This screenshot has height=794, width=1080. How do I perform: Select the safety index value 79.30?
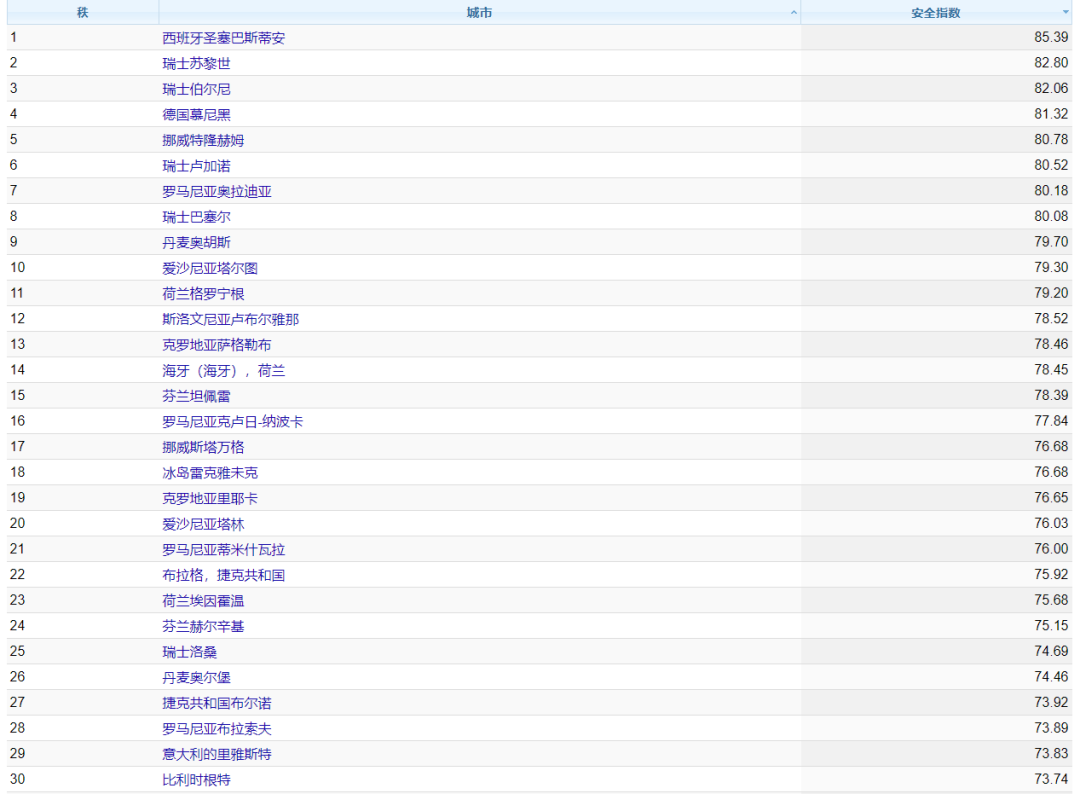pyautogui.click(x=1051, y=267)
